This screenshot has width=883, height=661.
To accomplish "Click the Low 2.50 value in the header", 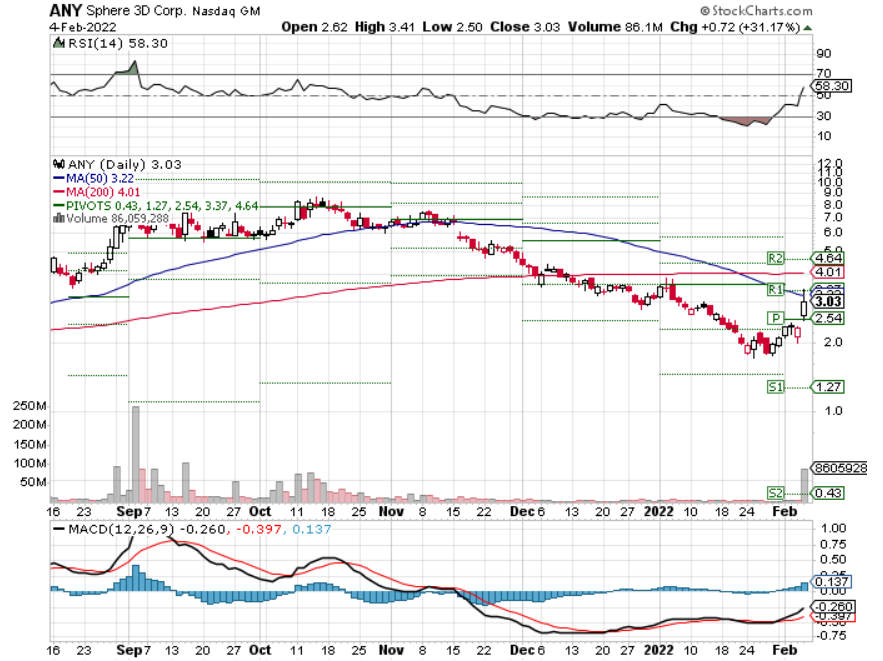I will pos(453,27).
